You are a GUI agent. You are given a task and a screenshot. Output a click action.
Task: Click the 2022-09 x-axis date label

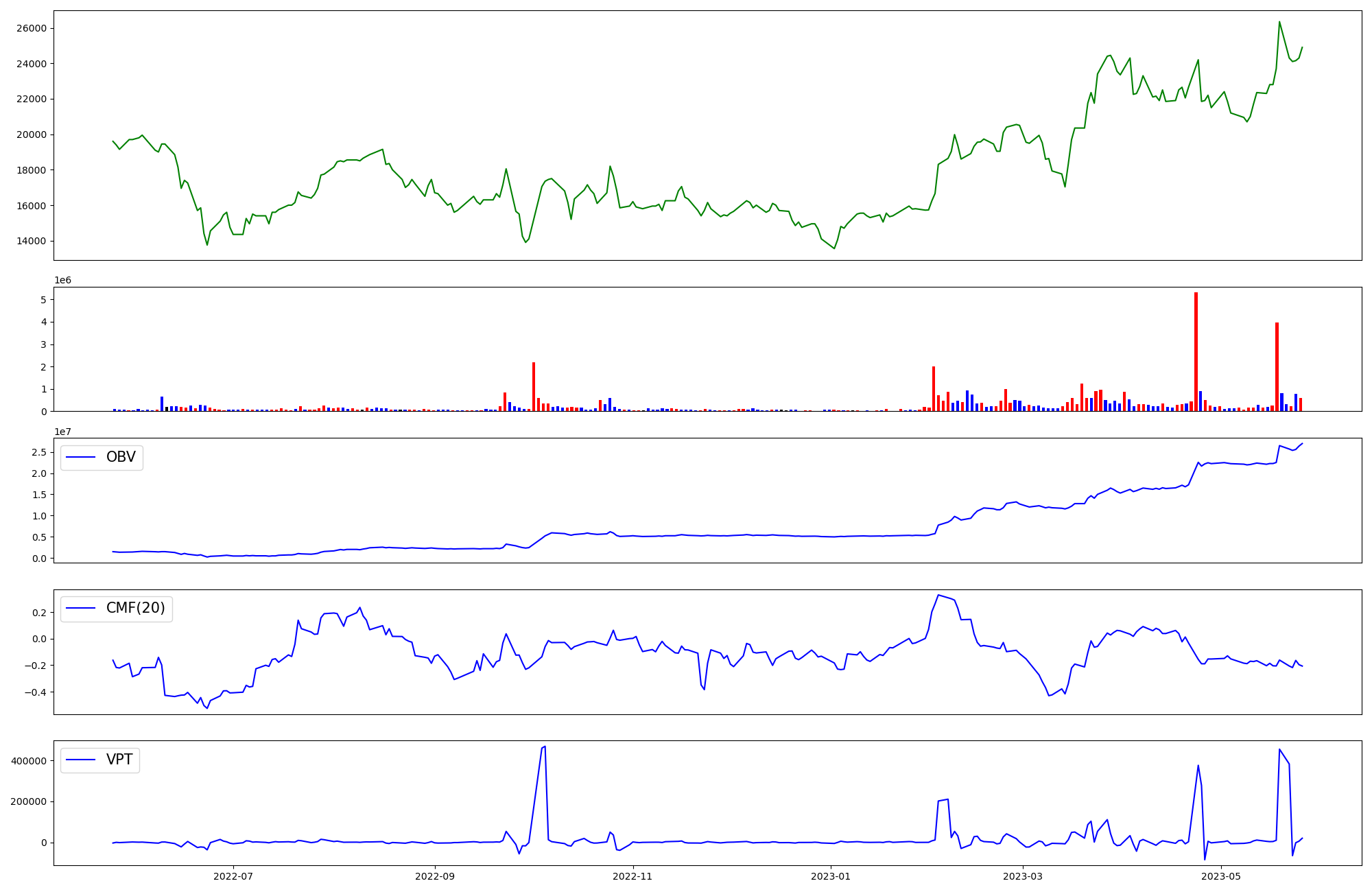(x=435, y=876)
